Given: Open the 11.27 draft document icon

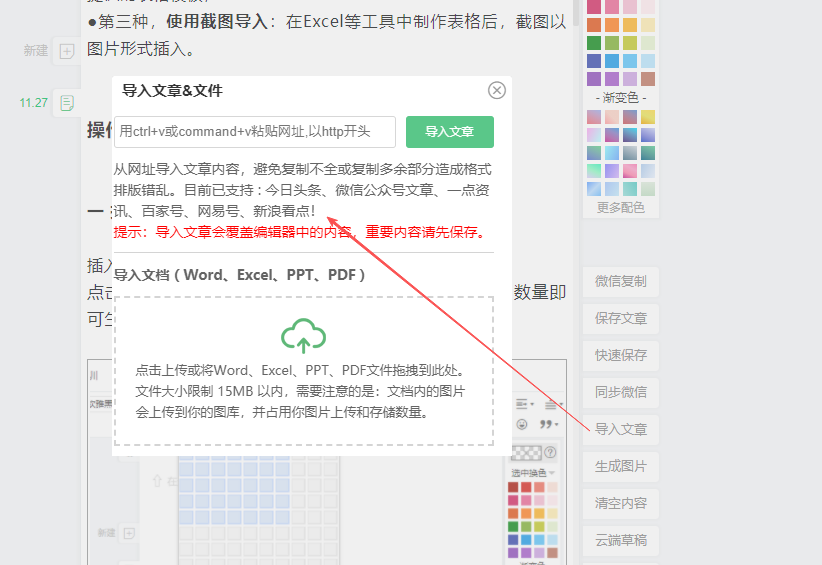Looking at the screenshot, I should pos(66,103).
